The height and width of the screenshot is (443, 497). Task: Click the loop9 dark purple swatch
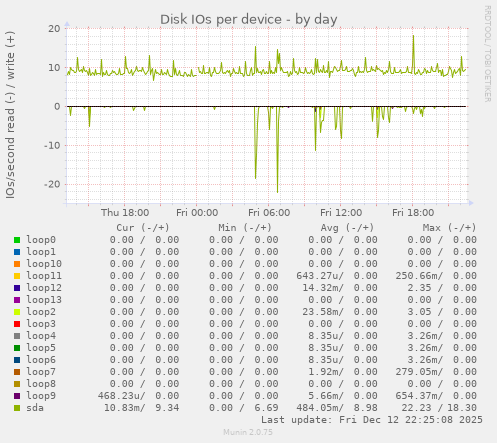pyautogui.click(x=17, y=396)
